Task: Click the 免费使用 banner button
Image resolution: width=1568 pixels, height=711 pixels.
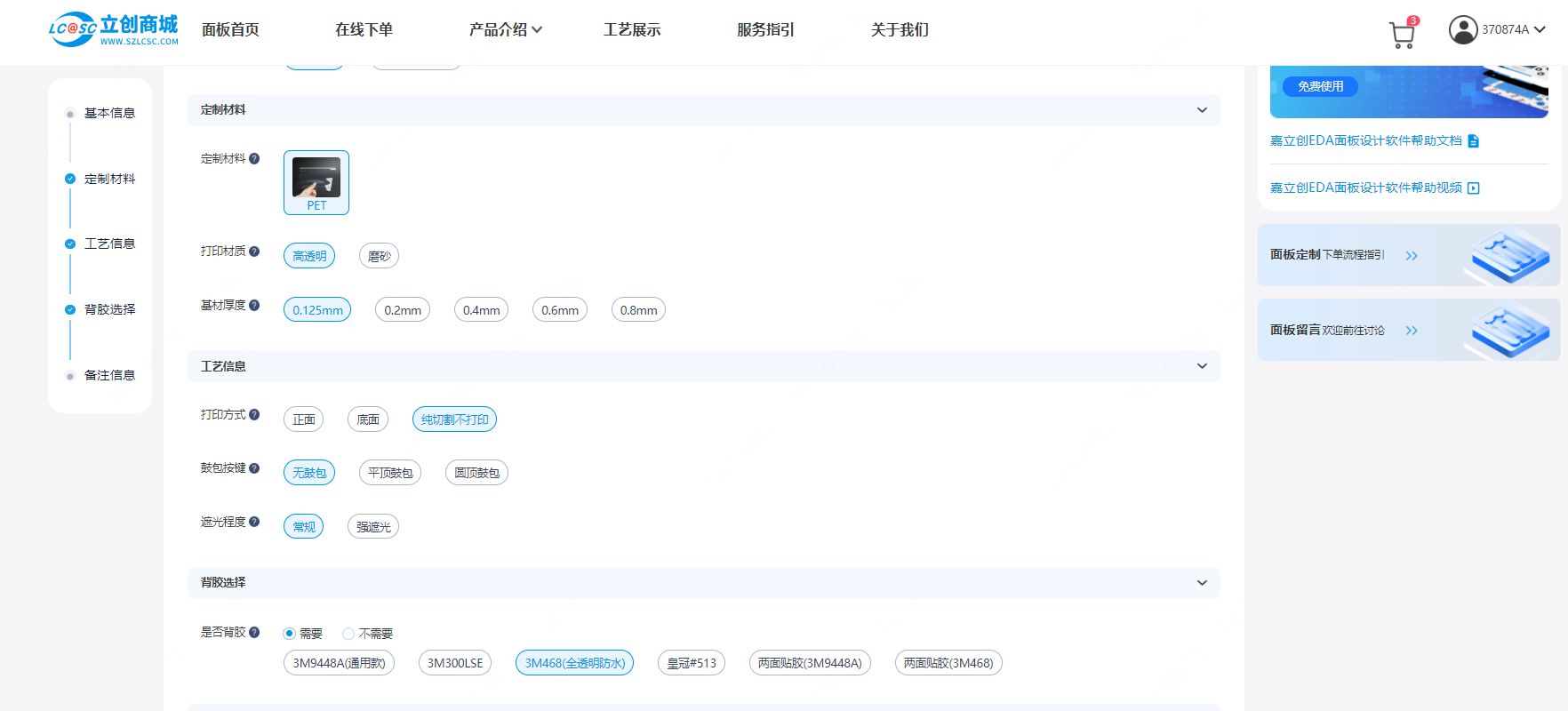Action: [x=1320, y=86]
